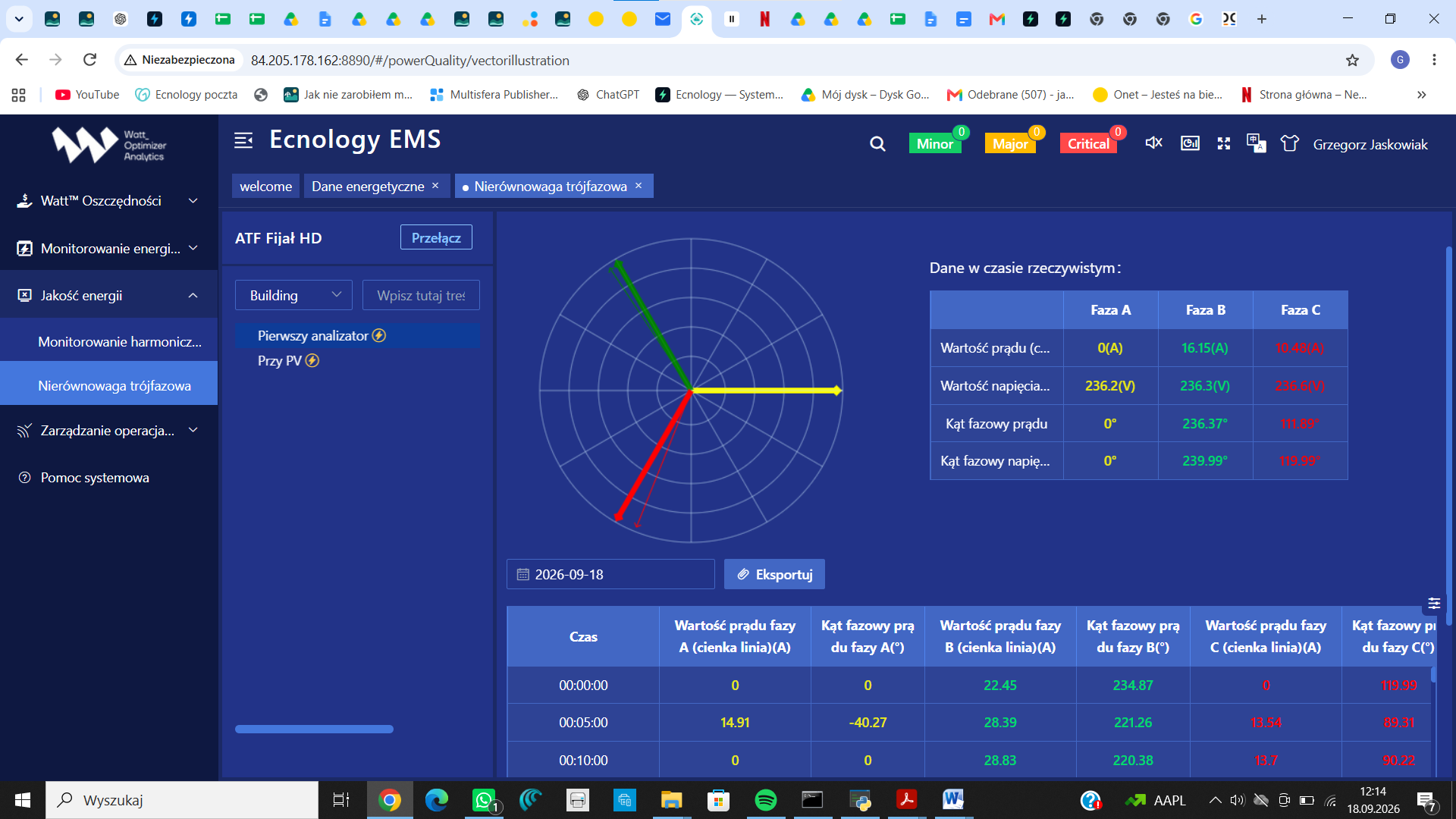The height and width of the screenshot is (819, 1456).
Task: Mute alarm sound with speaker icon
Action: pos(1153,143)
